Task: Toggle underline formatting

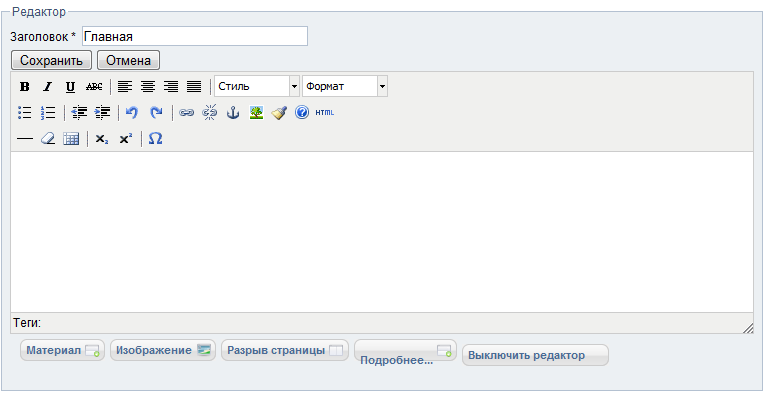Action: 70,87
